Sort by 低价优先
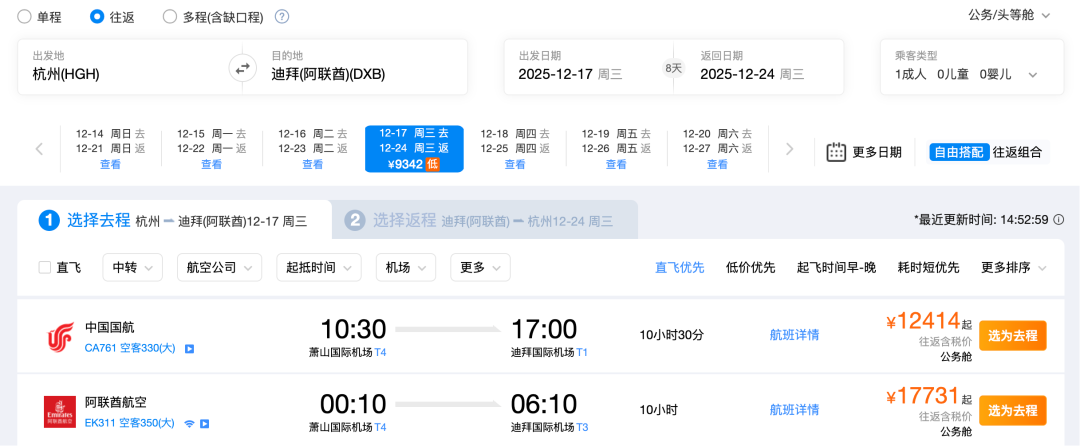 click(750, 267)
